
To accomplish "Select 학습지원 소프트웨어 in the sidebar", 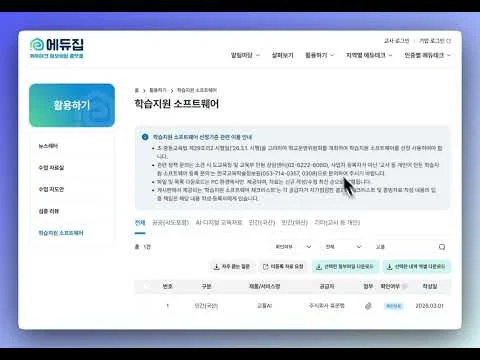I will [61, 233].
